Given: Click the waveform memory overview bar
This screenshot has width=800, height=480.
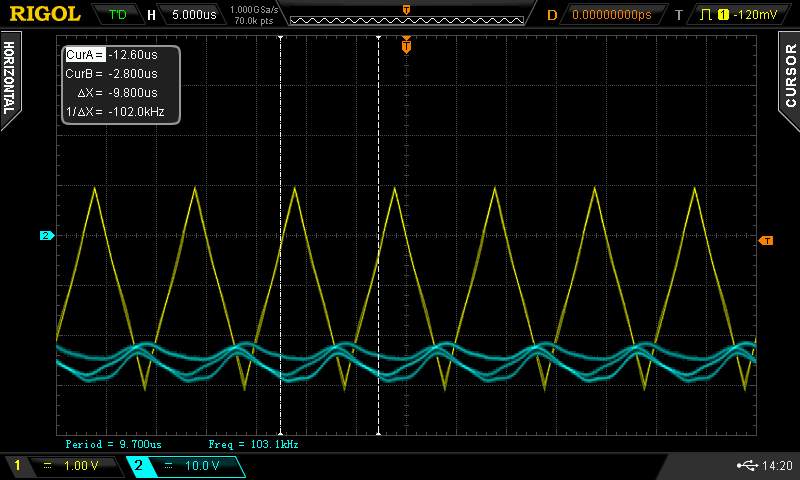Looking at the screenshot, I should [405, 17].
